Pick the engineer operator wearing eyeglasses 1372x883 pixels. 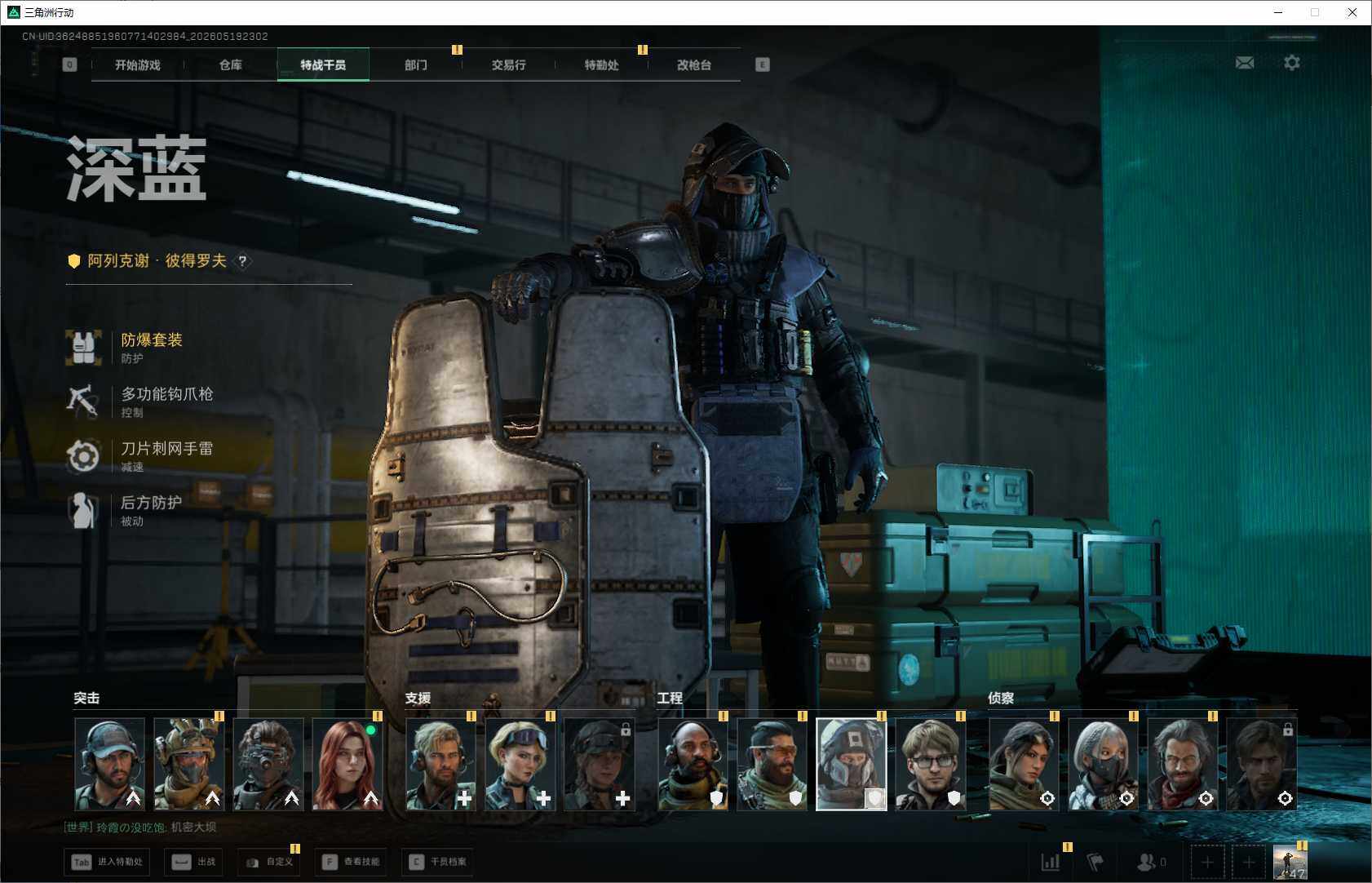[x=930, y=764]
